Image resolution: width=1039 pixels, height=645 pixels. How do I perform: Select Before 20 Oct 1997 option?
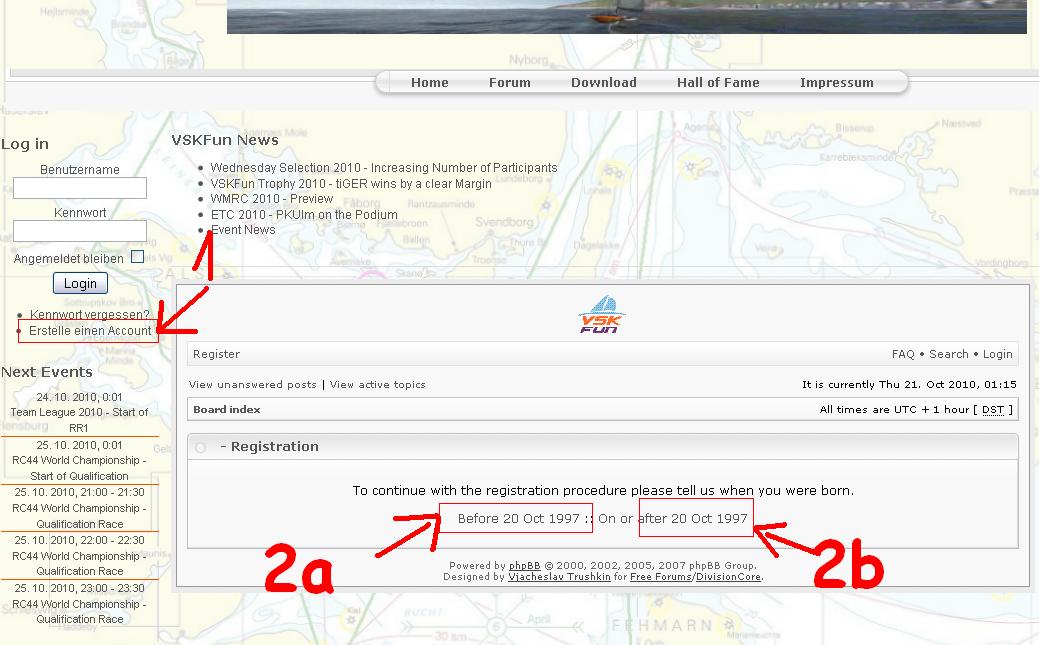[x=518, y=518]
